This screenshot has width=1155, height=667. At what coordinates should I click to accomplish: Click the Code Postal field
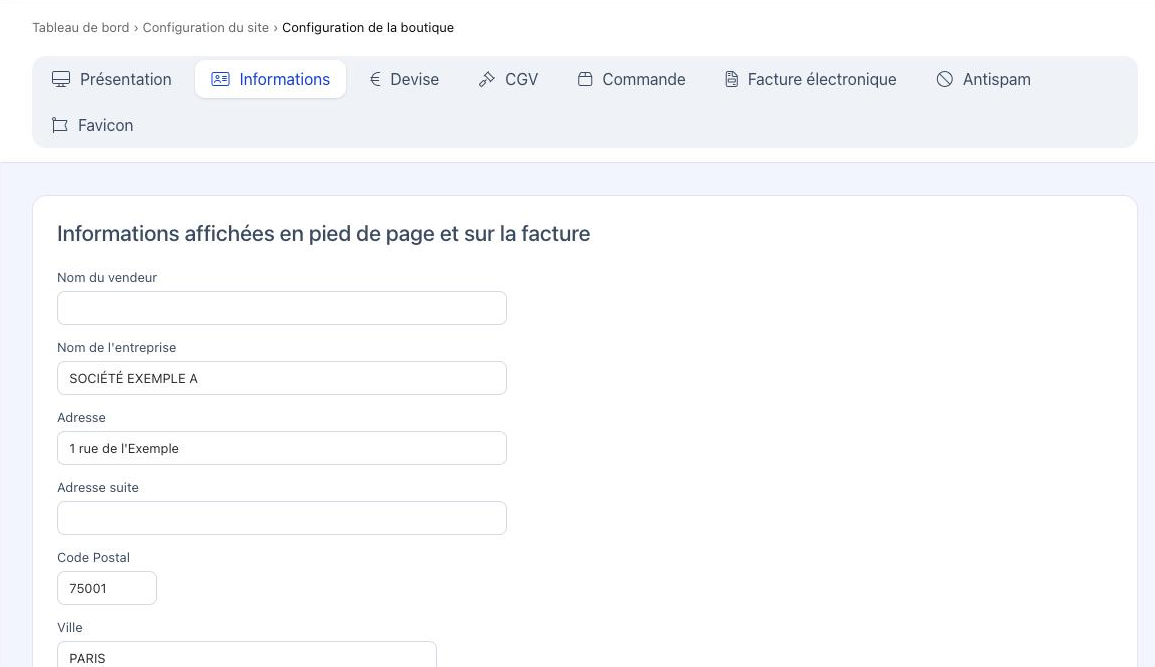pyautogui.click(x=107, y=587)
